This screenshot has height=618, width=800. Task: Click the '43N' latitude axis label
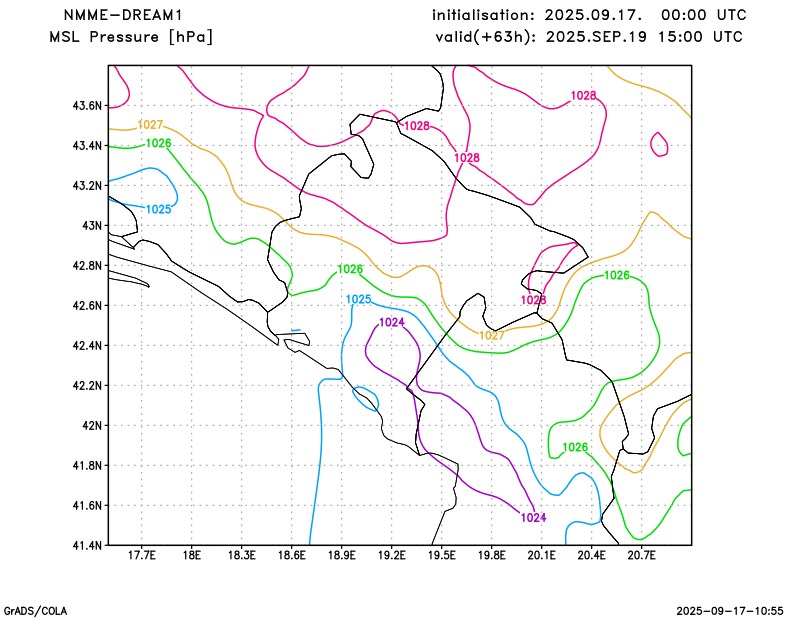coord(92,226)
